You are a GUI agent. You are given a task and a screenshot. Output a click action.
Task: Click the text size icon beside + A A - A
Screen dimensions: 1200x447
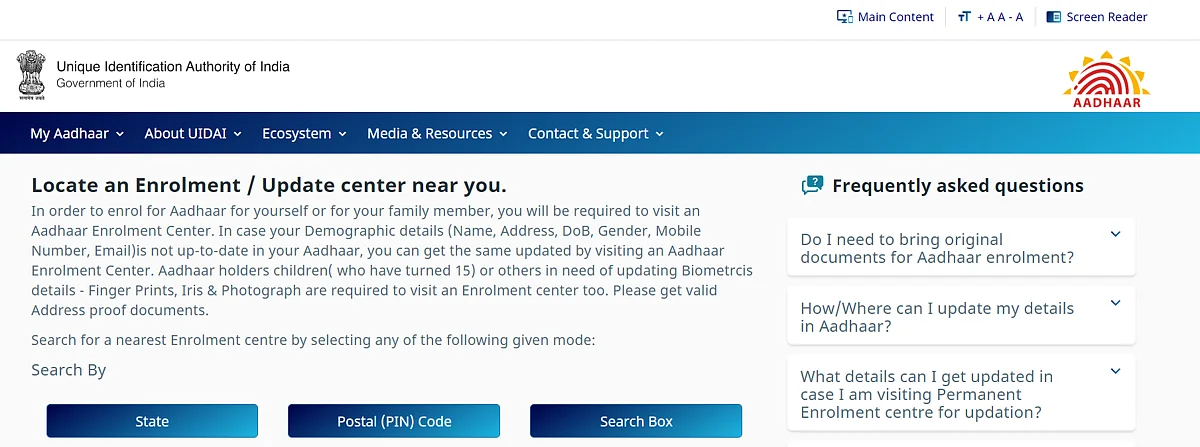click(x=964, y=17)
